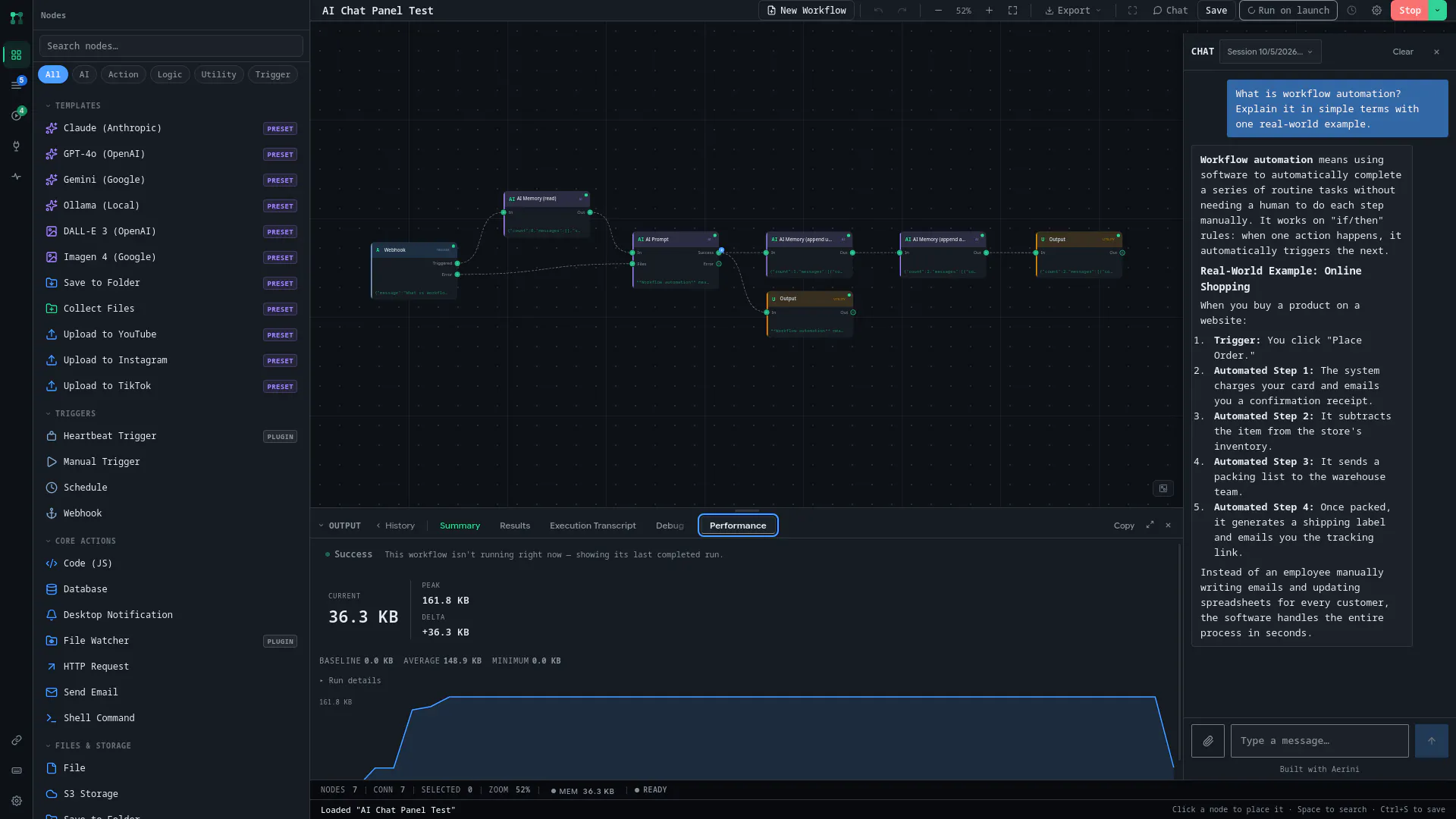Open the keyboard shortcuts icon in sidebar
Image resolution: width=1456 pixels, height=819 pixels.
[x=16, y=770]
